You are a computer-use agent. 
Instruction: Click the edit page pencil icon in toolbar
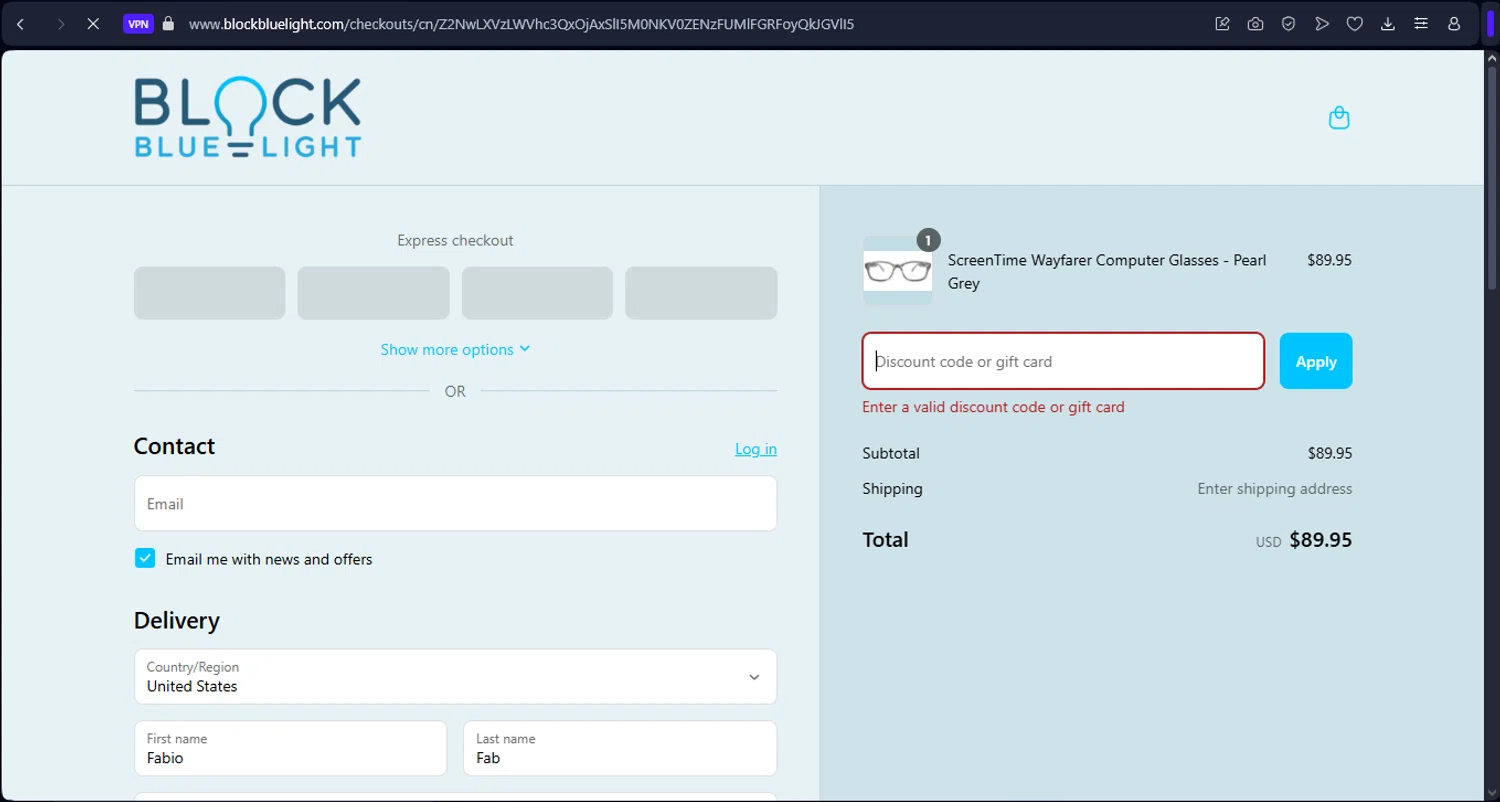click(x=1222, y=24)
